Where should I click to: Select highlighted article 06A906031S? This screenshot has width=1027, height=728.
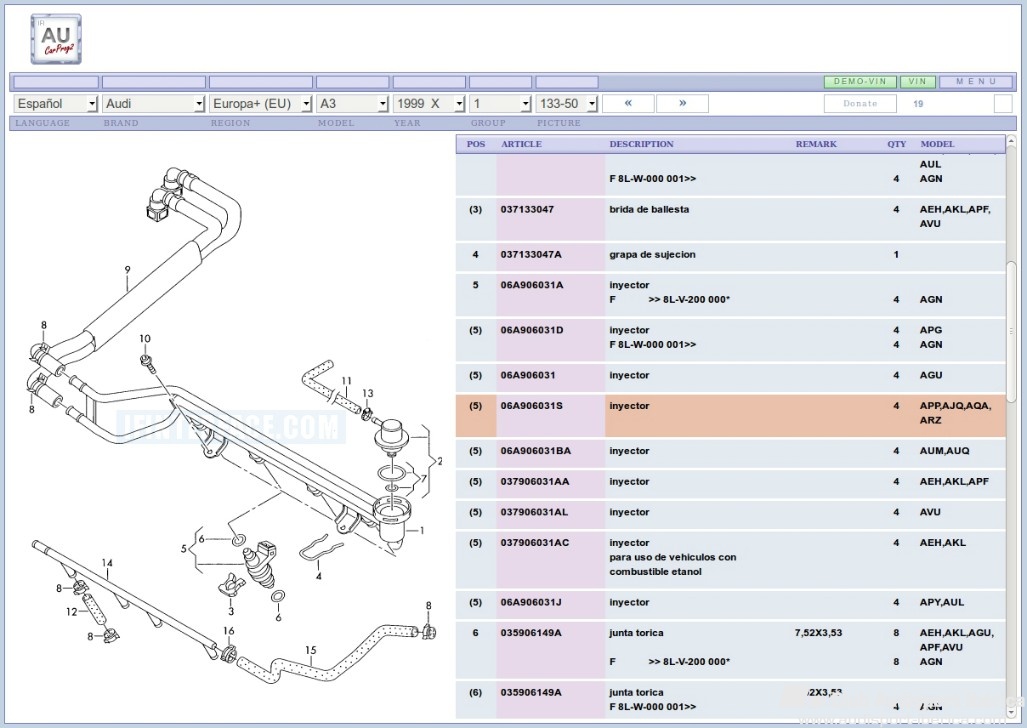tap(532, 406)
